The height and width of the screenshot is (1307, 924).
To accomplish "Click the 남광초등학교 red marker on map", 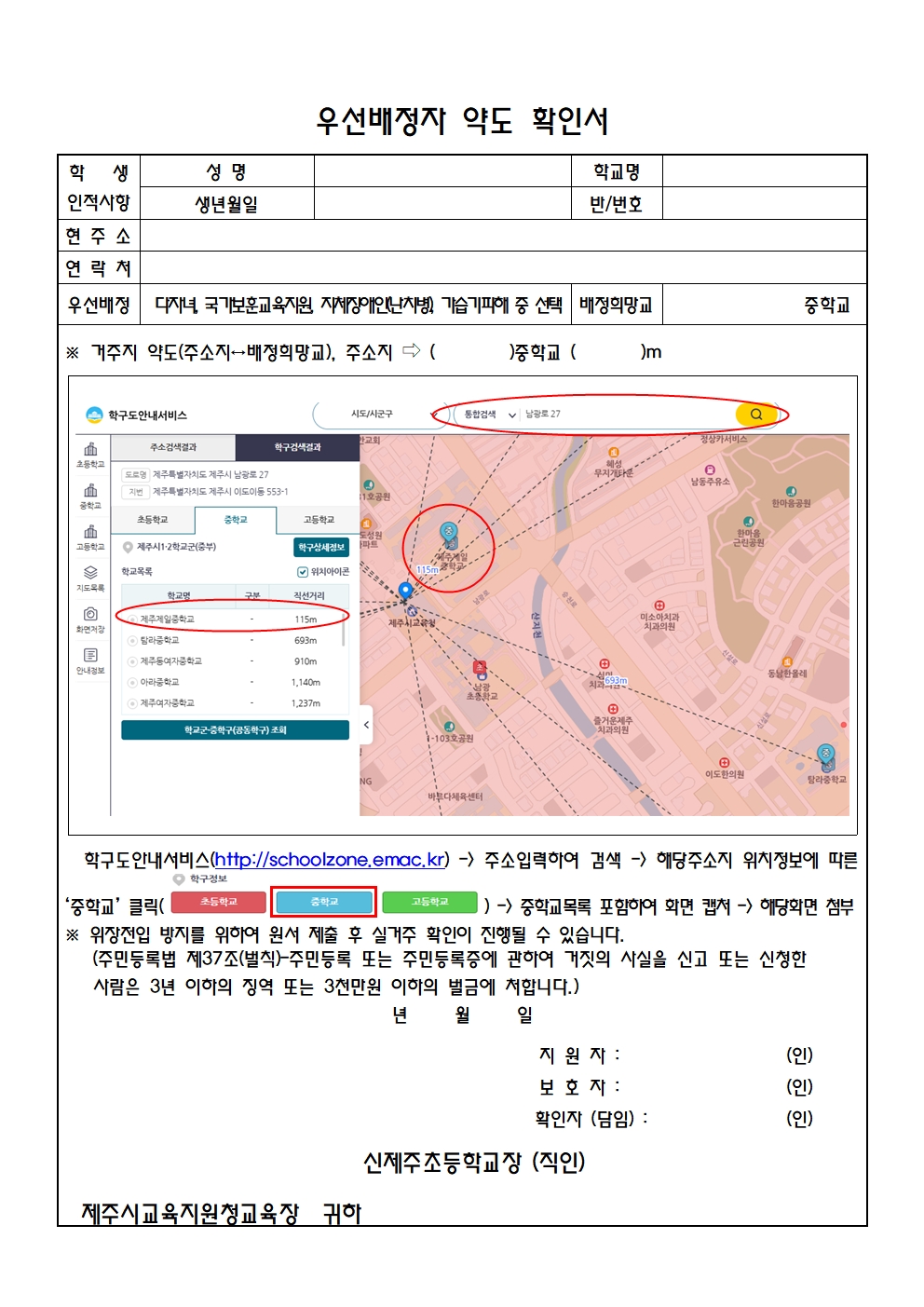I will coord(480,668).
